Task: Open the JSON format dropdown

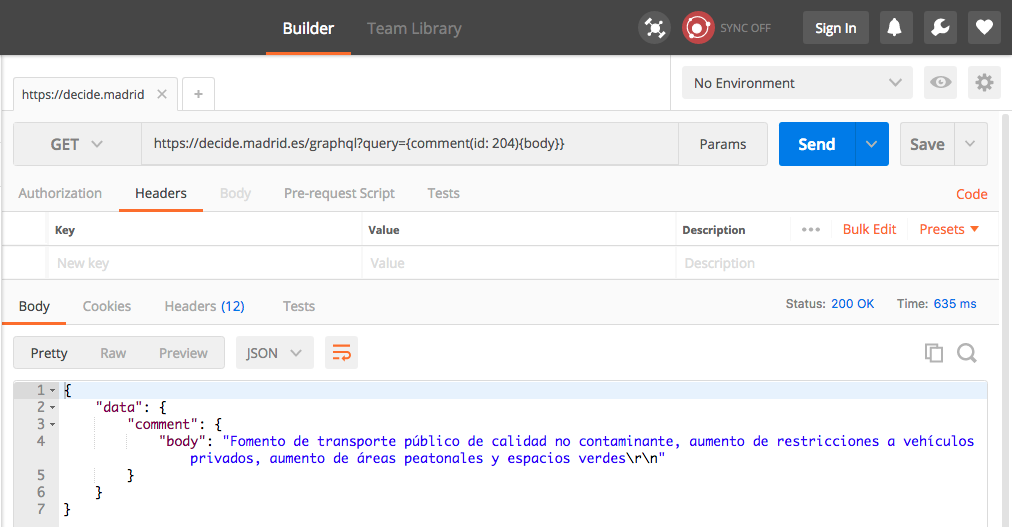Action: pyautogui.click(x=274, y=353)
